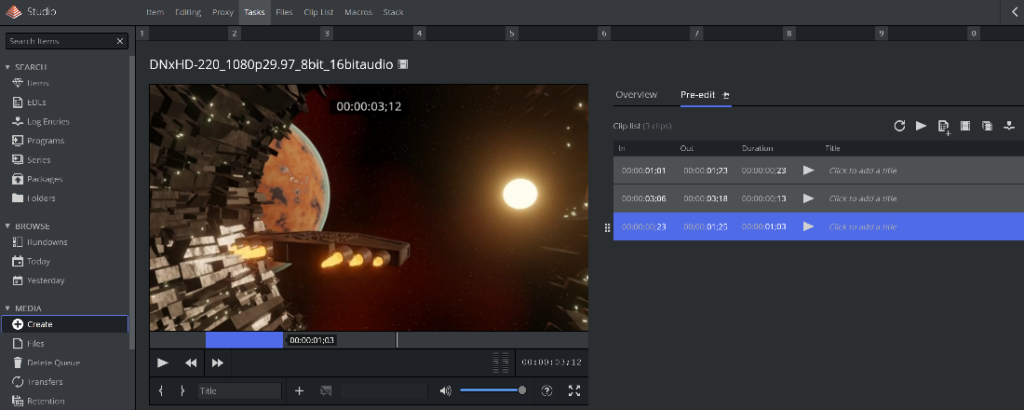Browse Today in the sidebar
Viewport: 1024px width, 410px height.
38,261
